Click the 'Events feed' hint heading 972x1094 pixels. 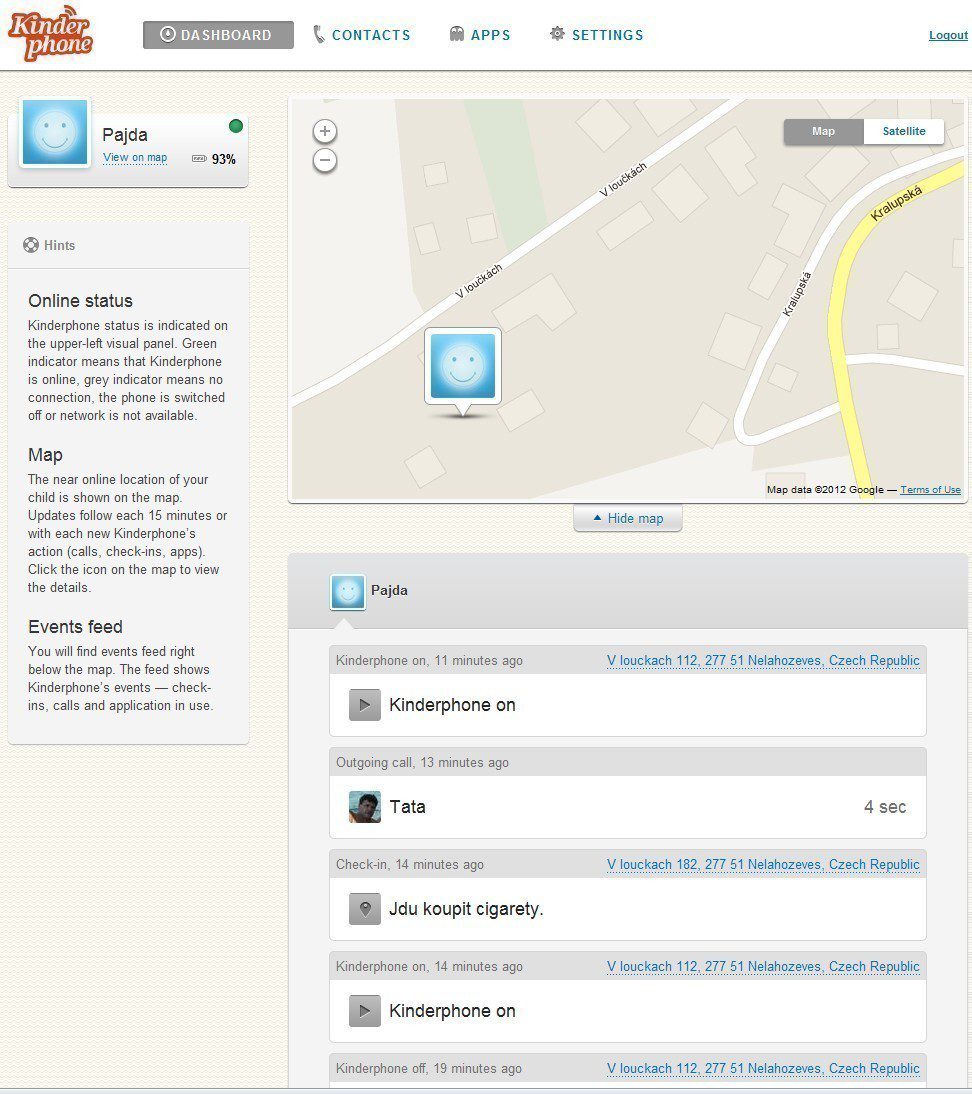75,627
